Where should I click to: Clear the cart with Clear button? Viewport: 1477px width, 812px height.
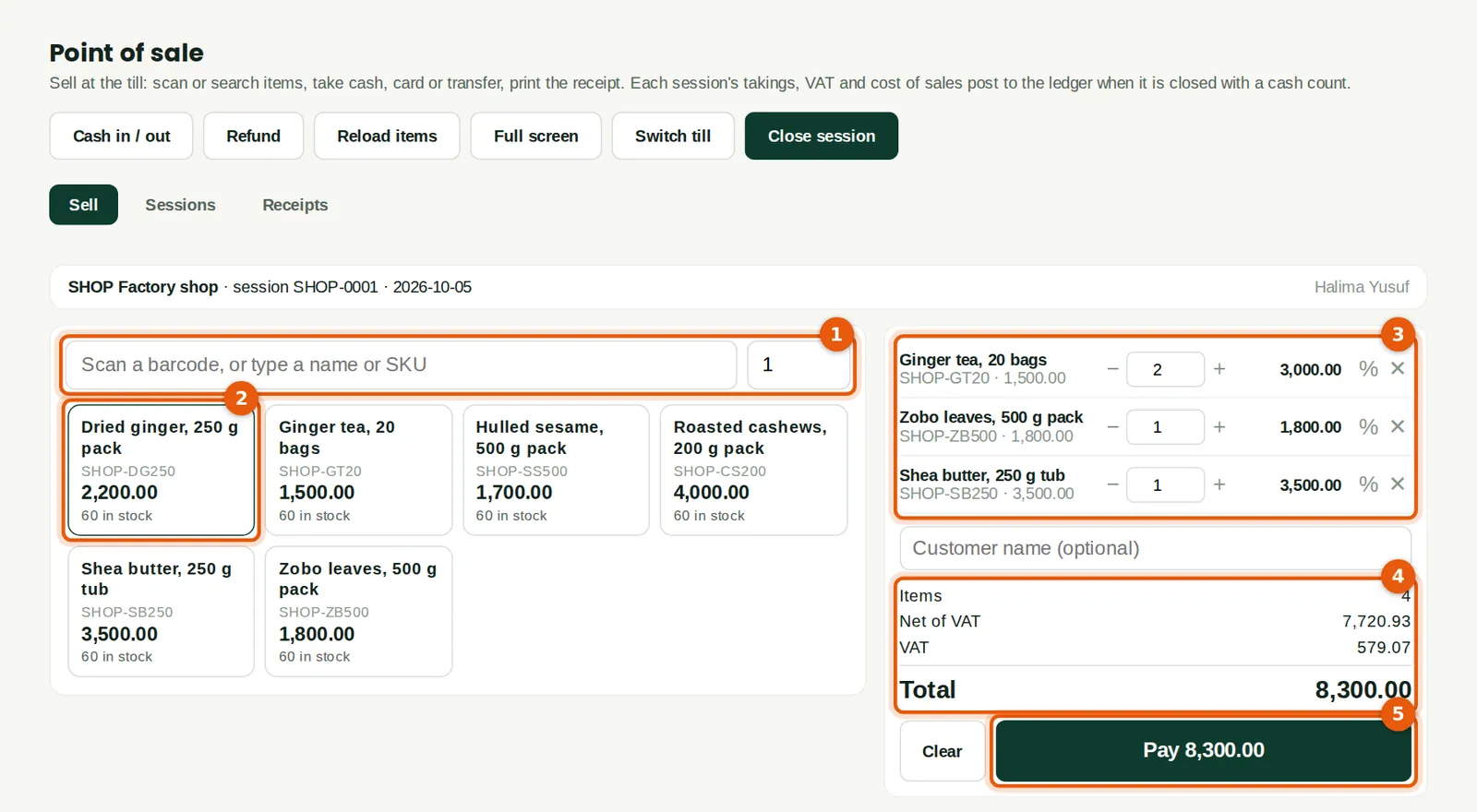pyautogui.click(x=942, y=751)
